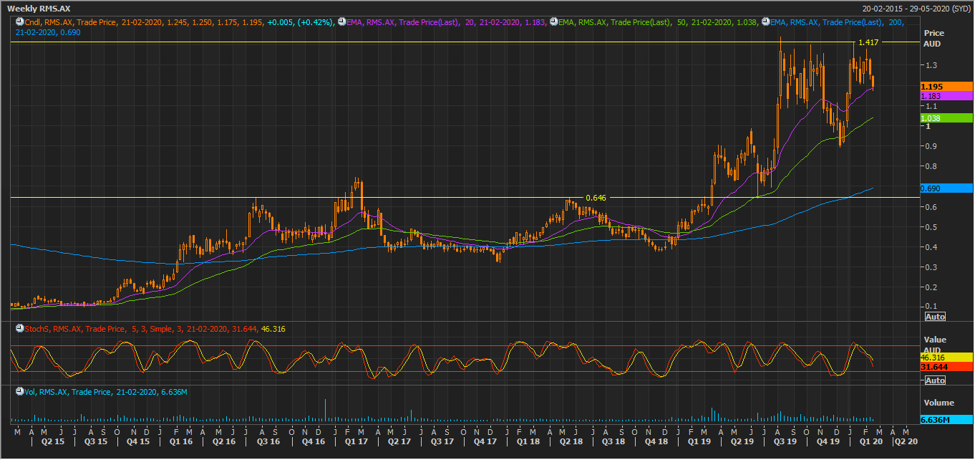Select the magenta 1.183 EMA price tag
Viewport: 975px width, 460px height.
tap(946, 96)
